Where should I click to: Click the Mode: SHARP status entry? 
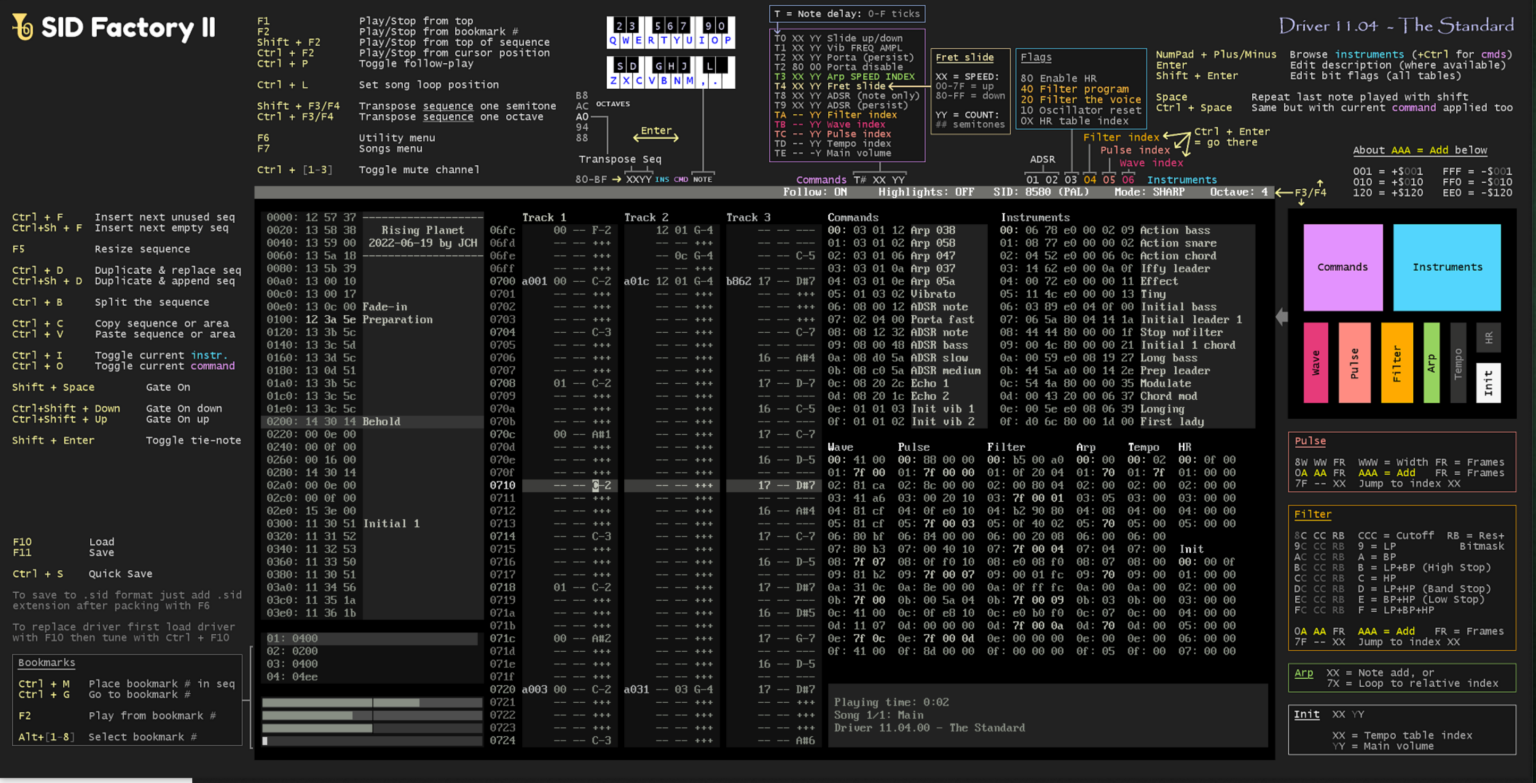point(1149,192)
